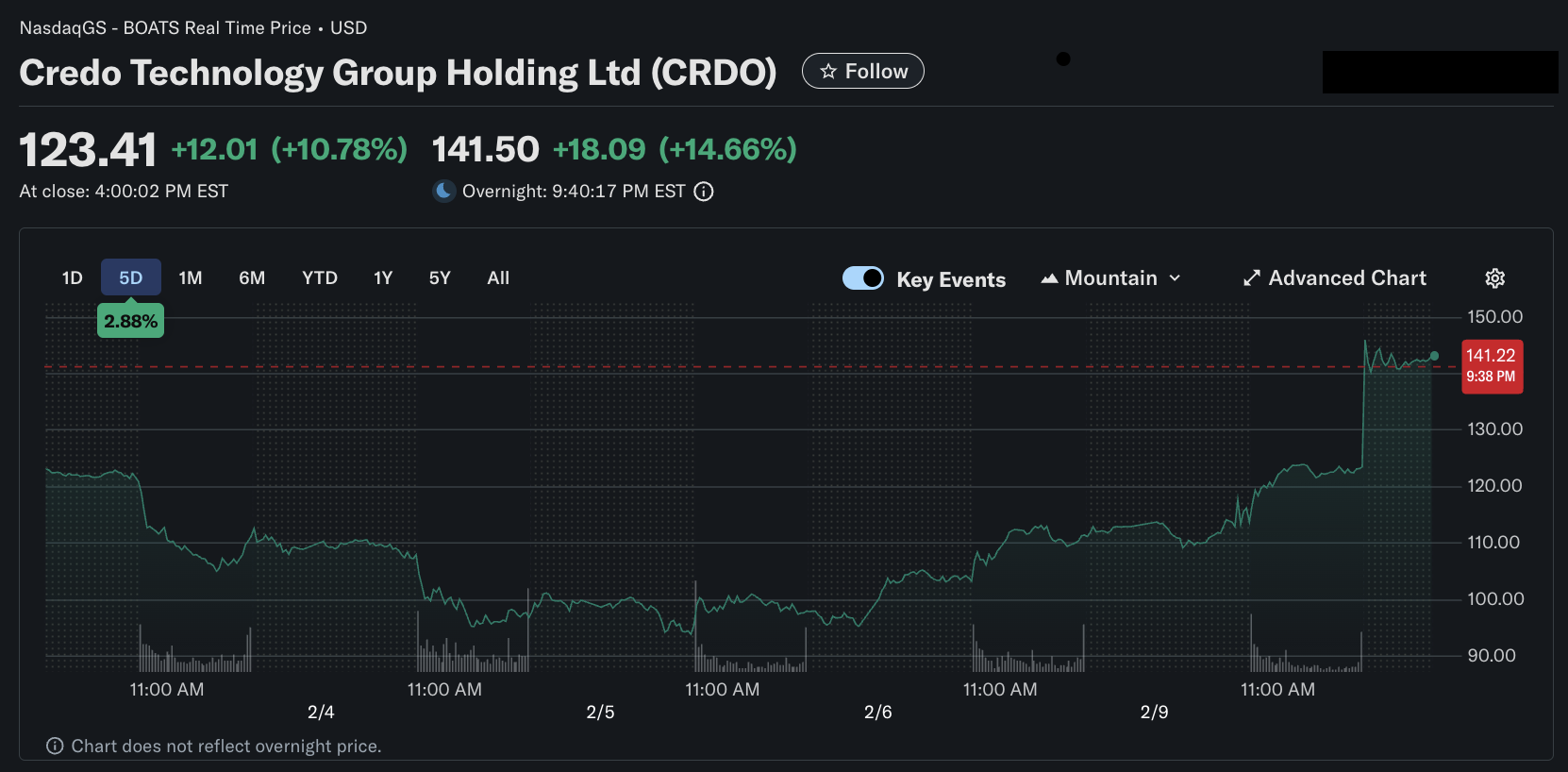Open chart settings gear icon
Screen dimensions: 1568x772
pyautogui.click(x=1494, y=278)
